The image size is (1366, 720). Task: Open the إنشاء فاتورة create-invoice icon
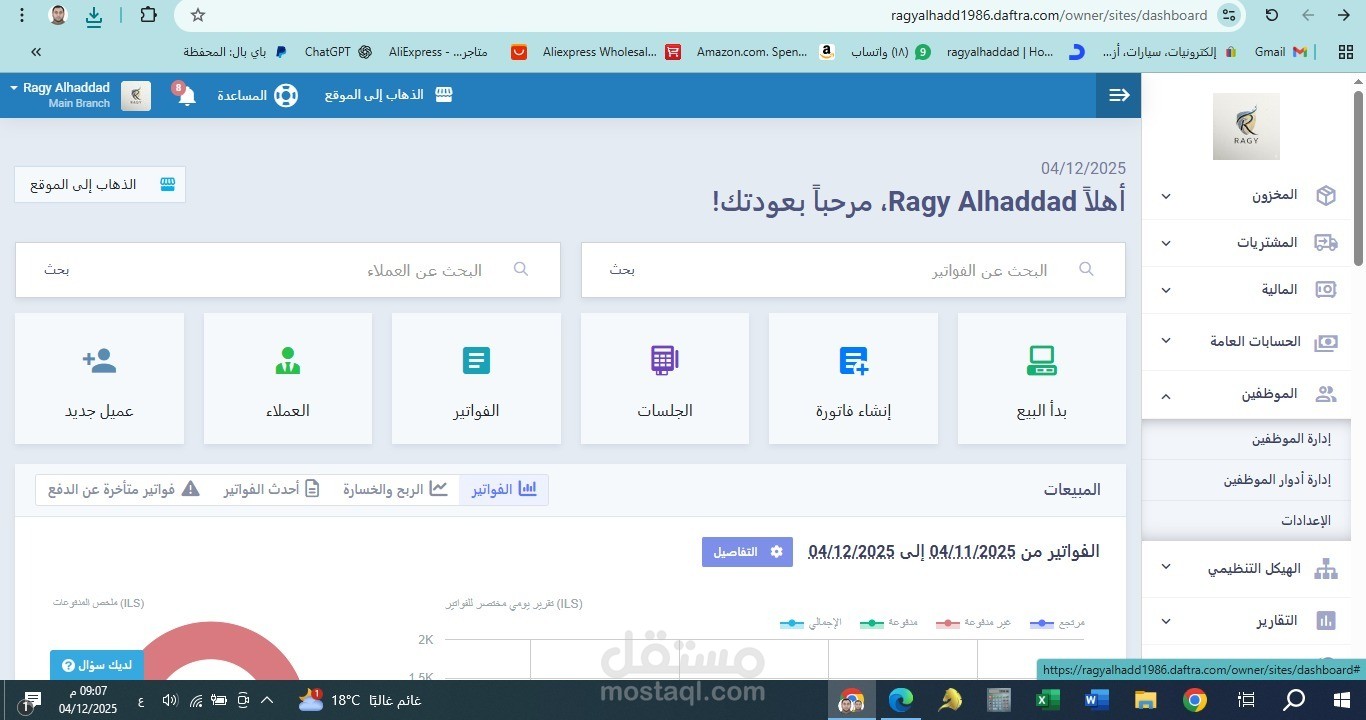point(854,360)
